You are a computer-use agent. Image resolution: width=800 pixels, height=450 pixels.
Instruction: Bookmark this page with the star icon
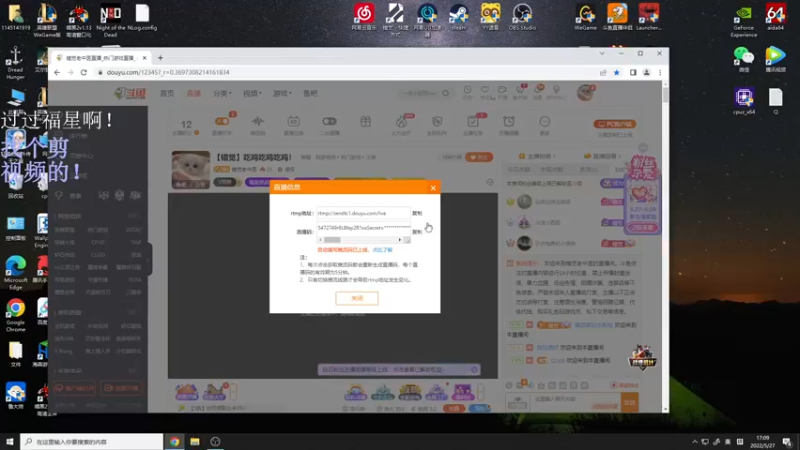tap(616, 72)
